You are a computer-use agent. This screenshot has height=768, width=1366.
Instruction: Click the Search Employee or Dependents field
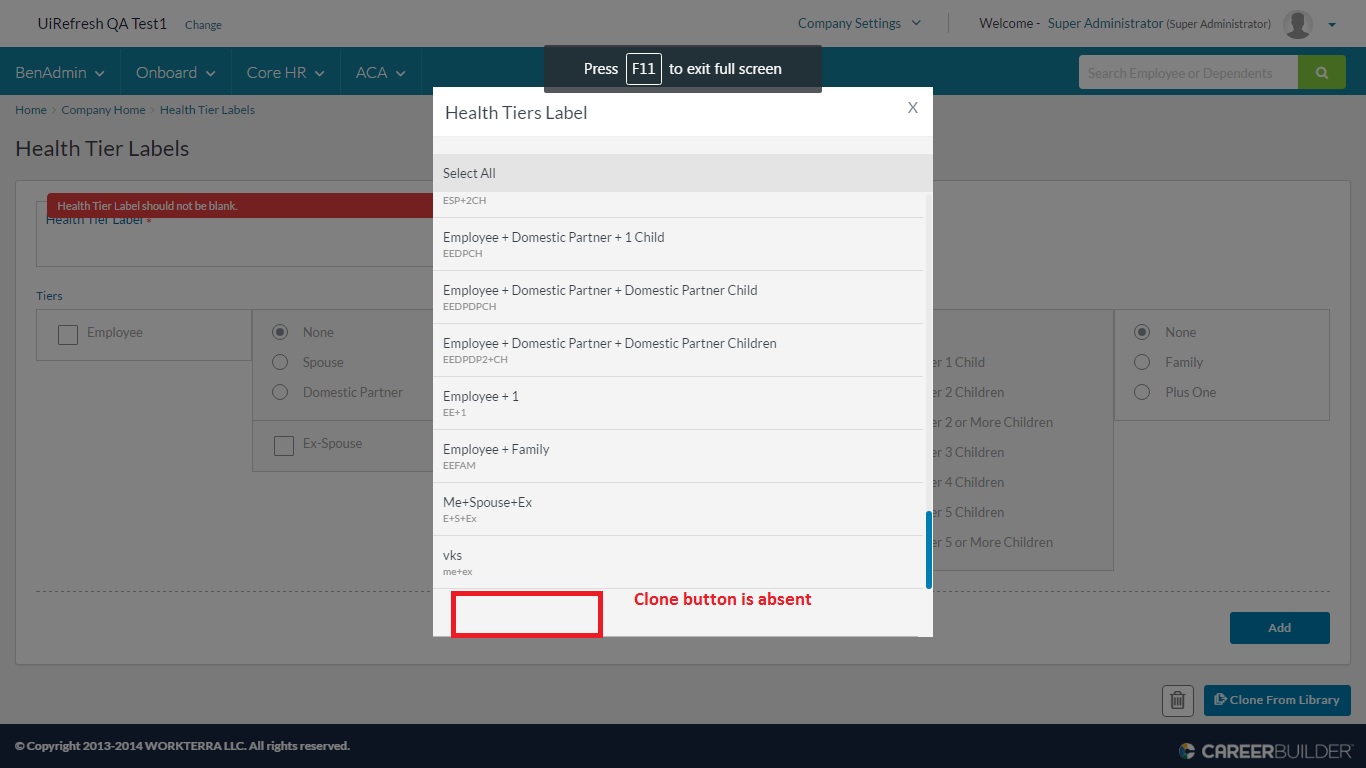pos(1188,73)
